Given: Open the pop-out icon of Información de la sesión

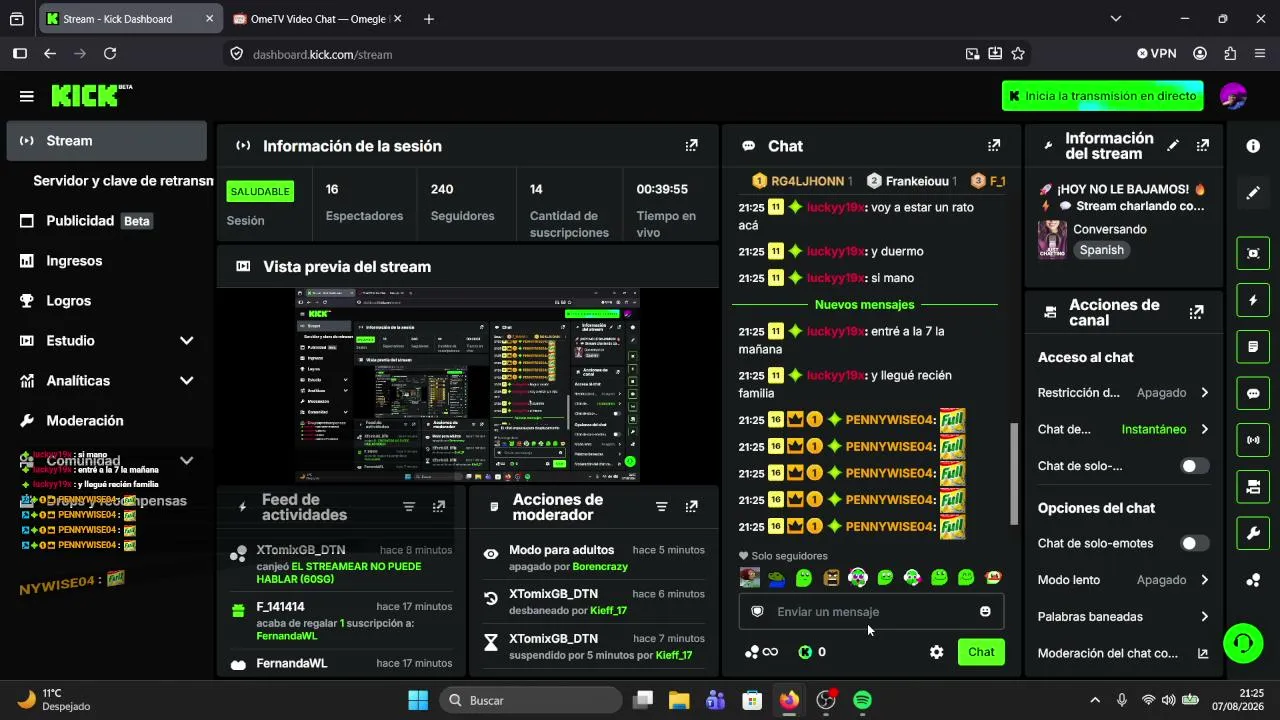Looking at the screenshot, I should point(691,146).
